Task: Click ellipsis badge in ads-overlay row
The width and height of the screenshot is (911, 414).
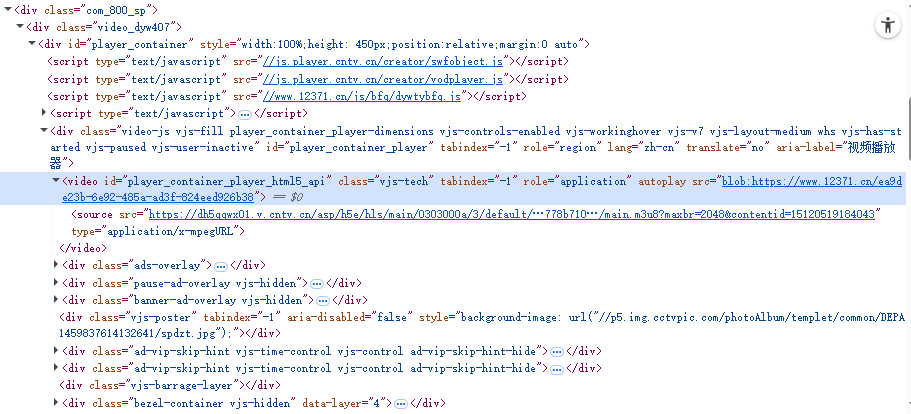Action: (x=221, y=267)
